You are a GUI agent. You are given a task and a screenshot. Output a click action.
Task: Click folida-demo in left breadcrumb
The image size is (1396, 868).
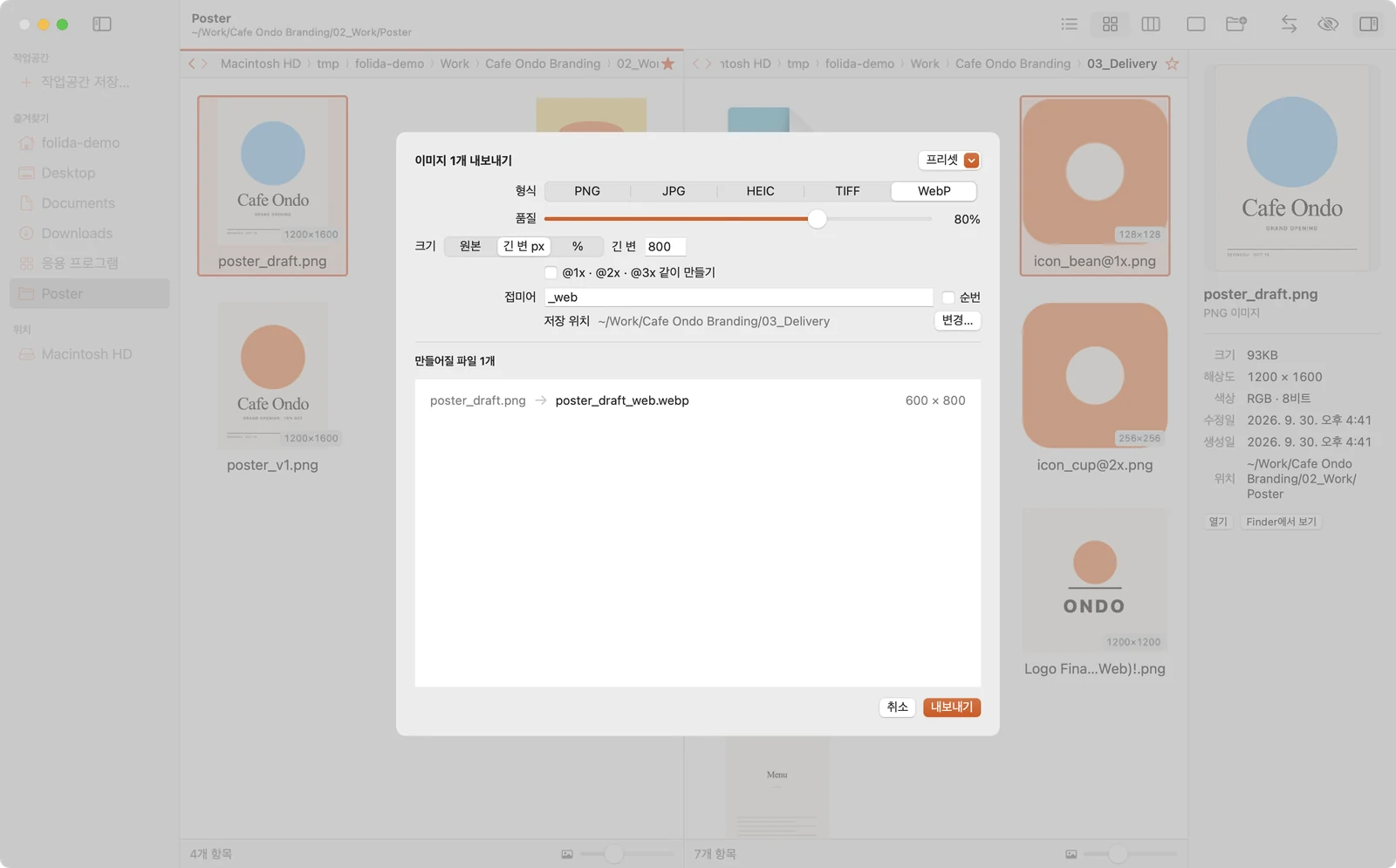[x=389, y=64]
